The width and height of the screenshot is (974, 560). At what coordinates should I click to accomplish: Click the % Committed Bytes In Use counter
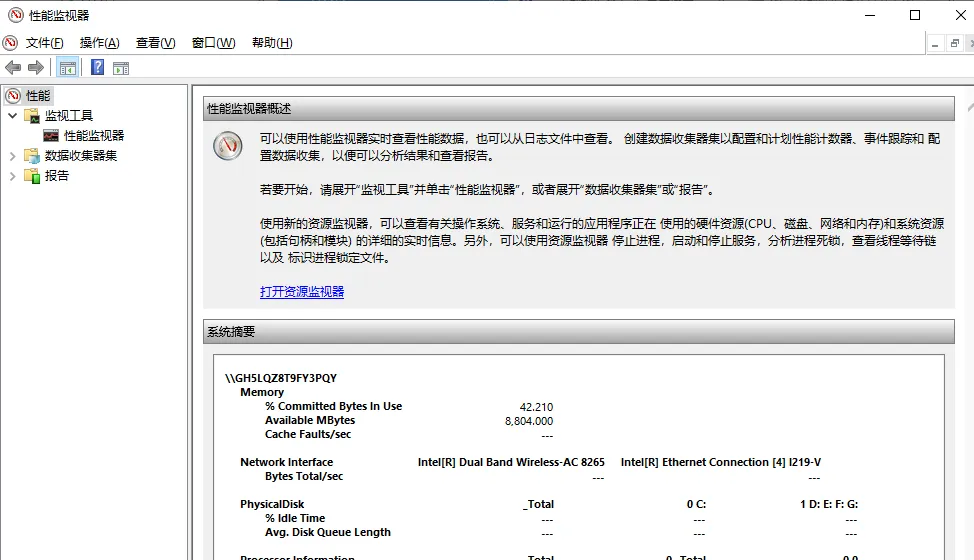(x=334, y=406)
